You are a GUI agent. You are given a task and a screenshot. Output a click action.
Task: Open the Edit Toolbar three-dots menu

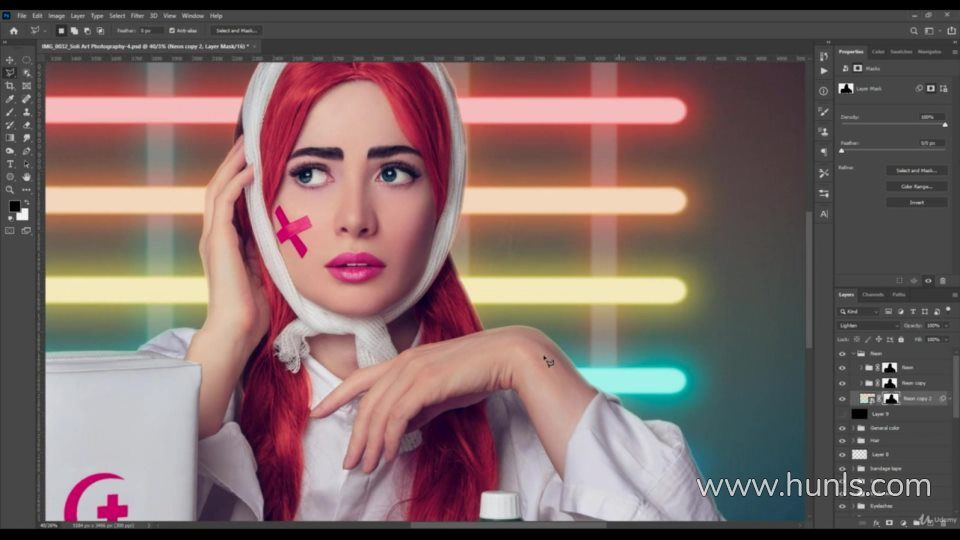[x=26, y=190]
